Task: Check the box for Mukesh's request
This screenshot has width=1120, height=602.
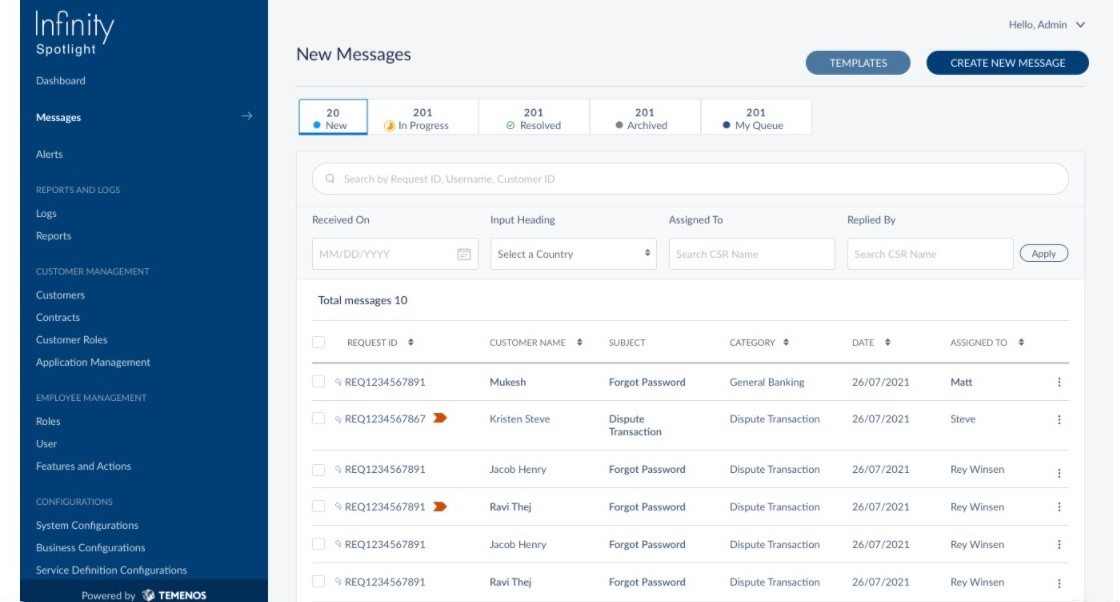Action: (x=319, y=382)
